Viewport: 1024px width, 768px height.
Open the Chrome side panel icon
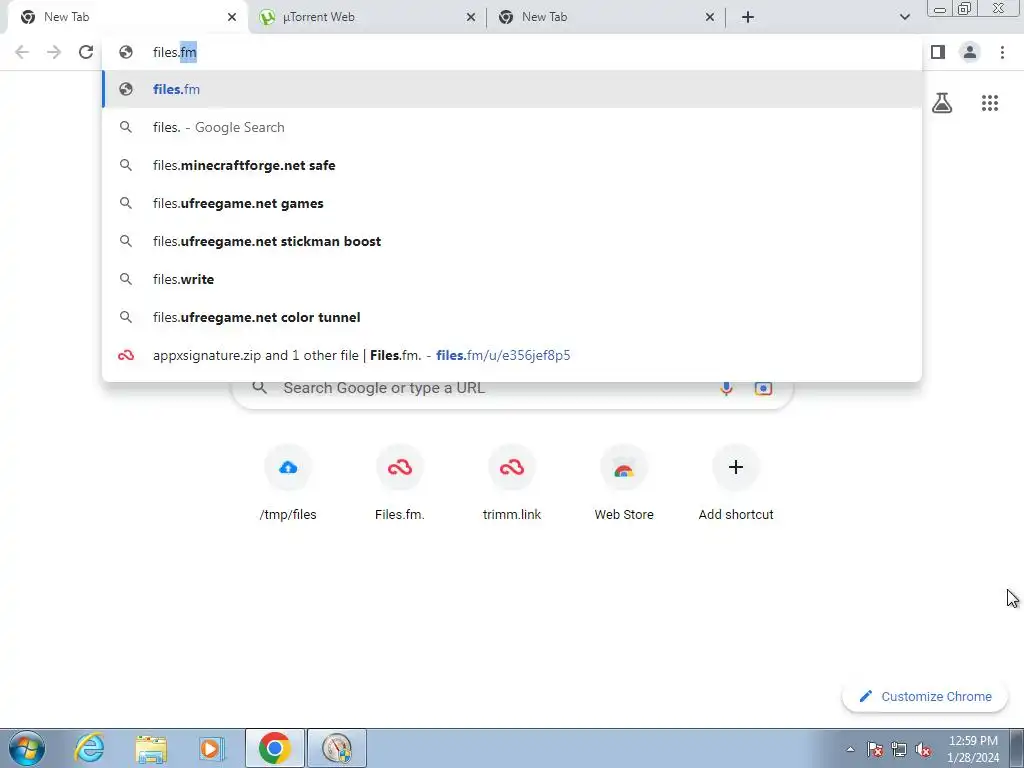point(938,52)
